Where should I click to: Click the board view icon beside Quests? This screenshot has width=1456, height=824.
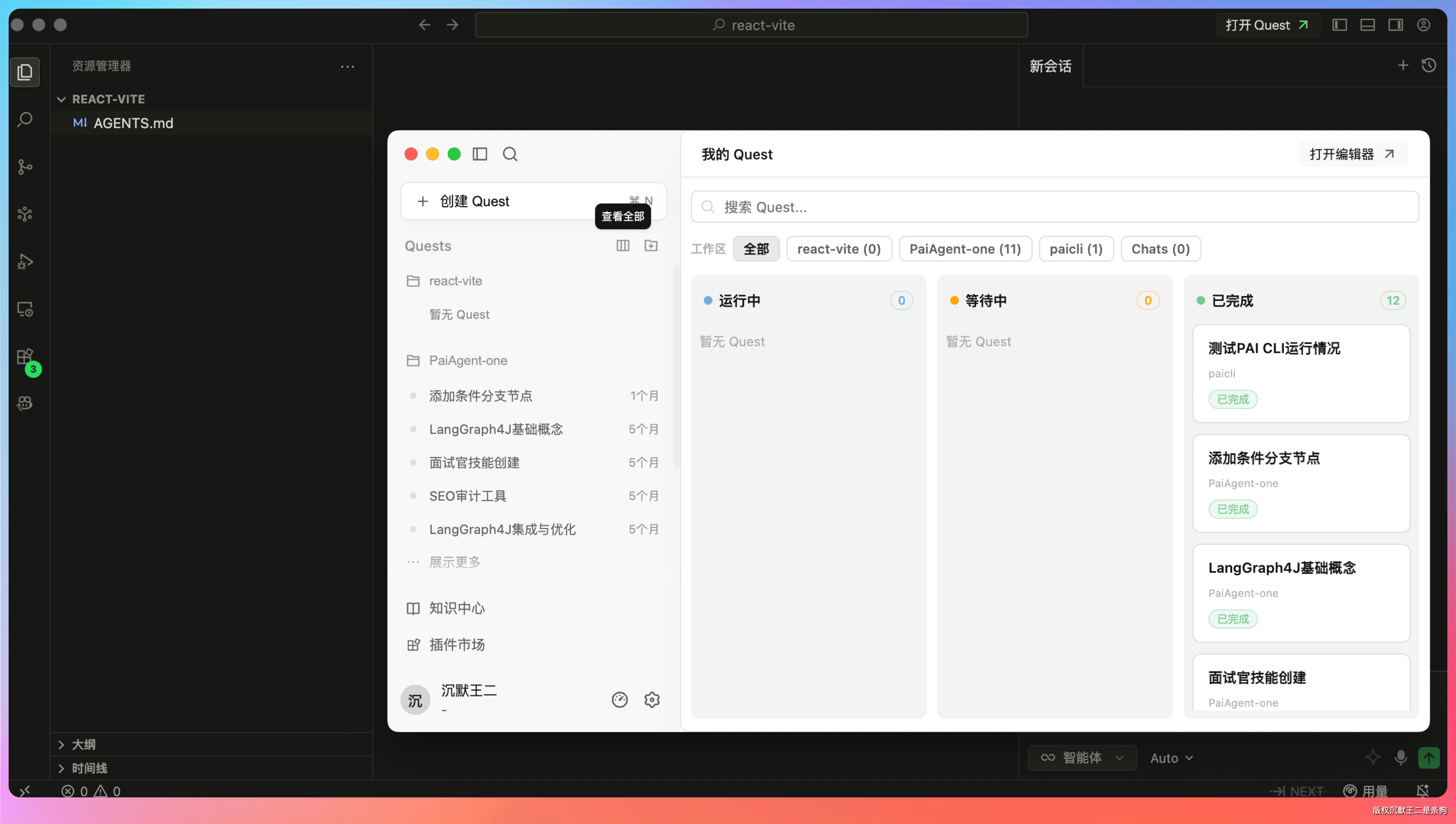click(623, 246)
